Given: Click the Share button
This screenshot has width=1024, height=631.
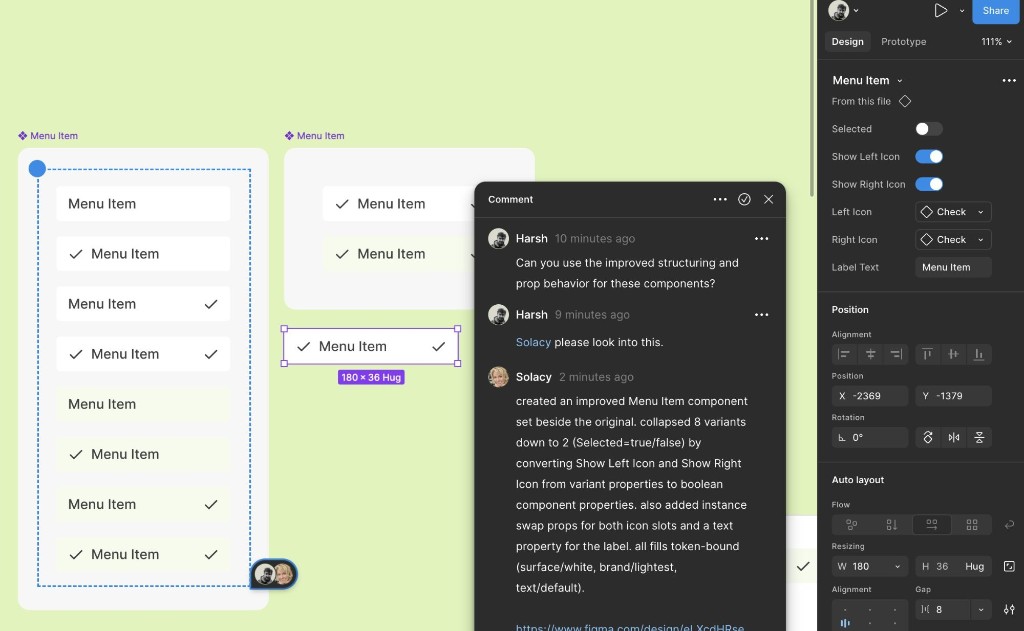Looking at the screenshot, I should (995, 11).
